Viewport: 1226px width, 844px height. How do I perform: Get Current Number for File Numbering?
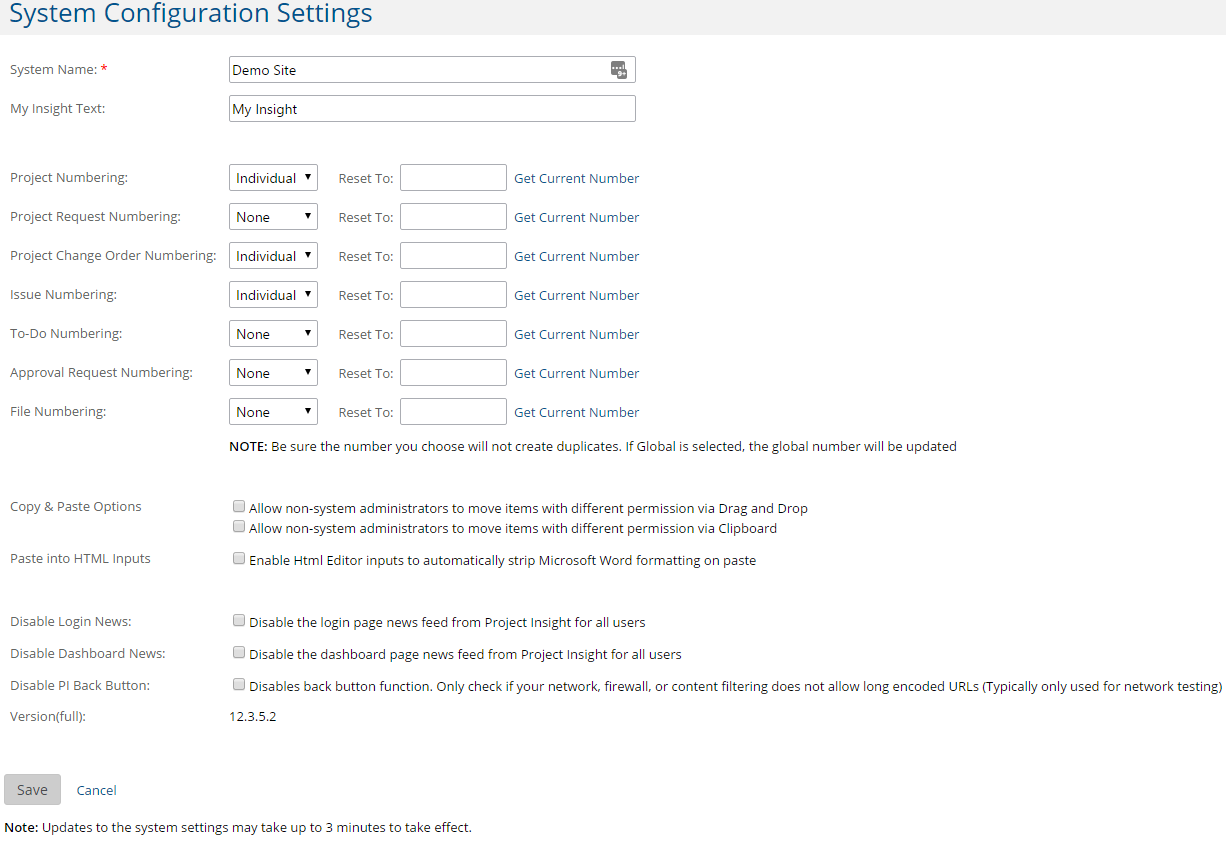click(577, 412)
